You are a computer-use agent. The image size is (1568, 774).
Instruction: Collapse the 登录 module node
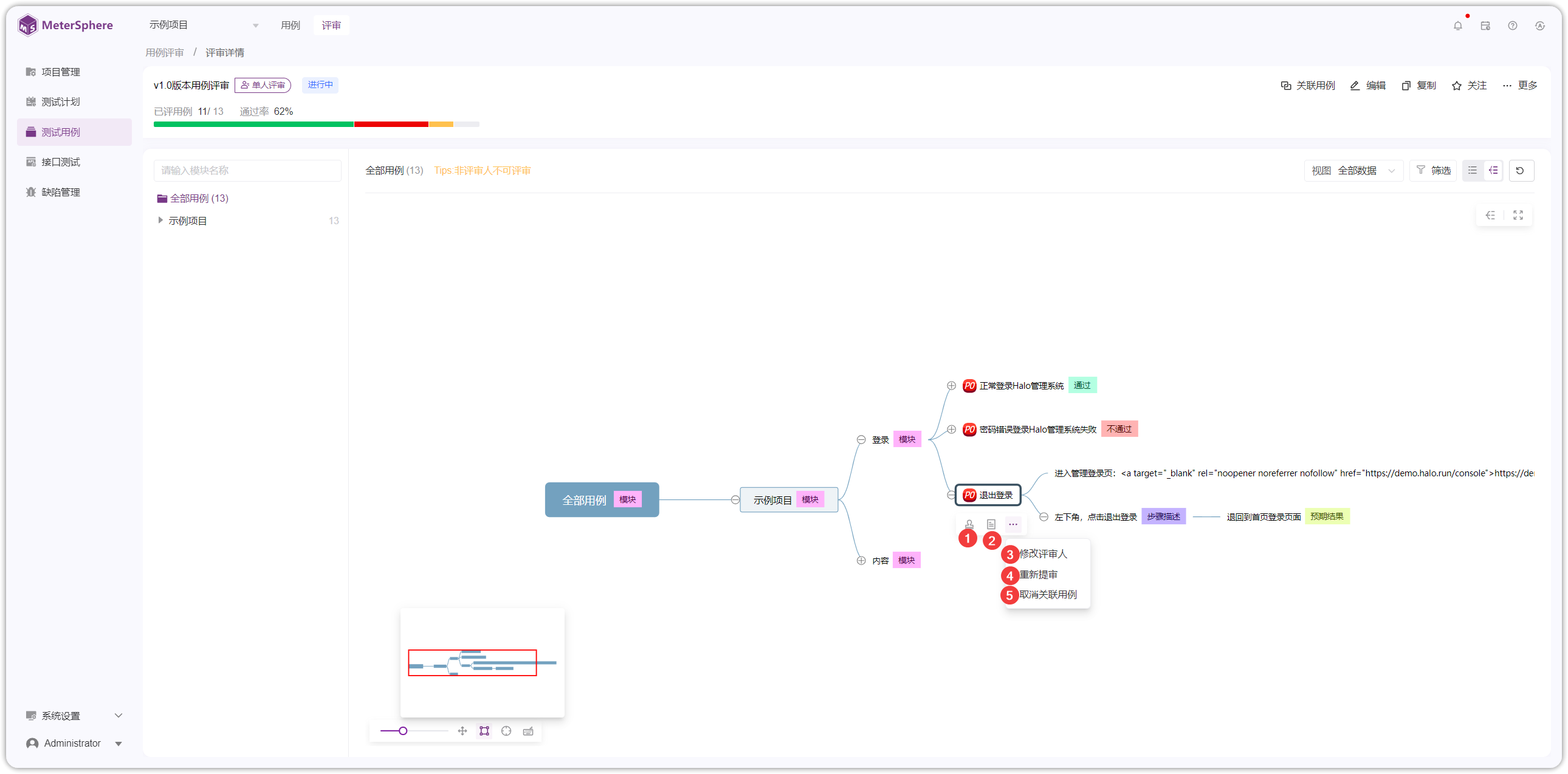pyautogui.click(x=861, y=439)
